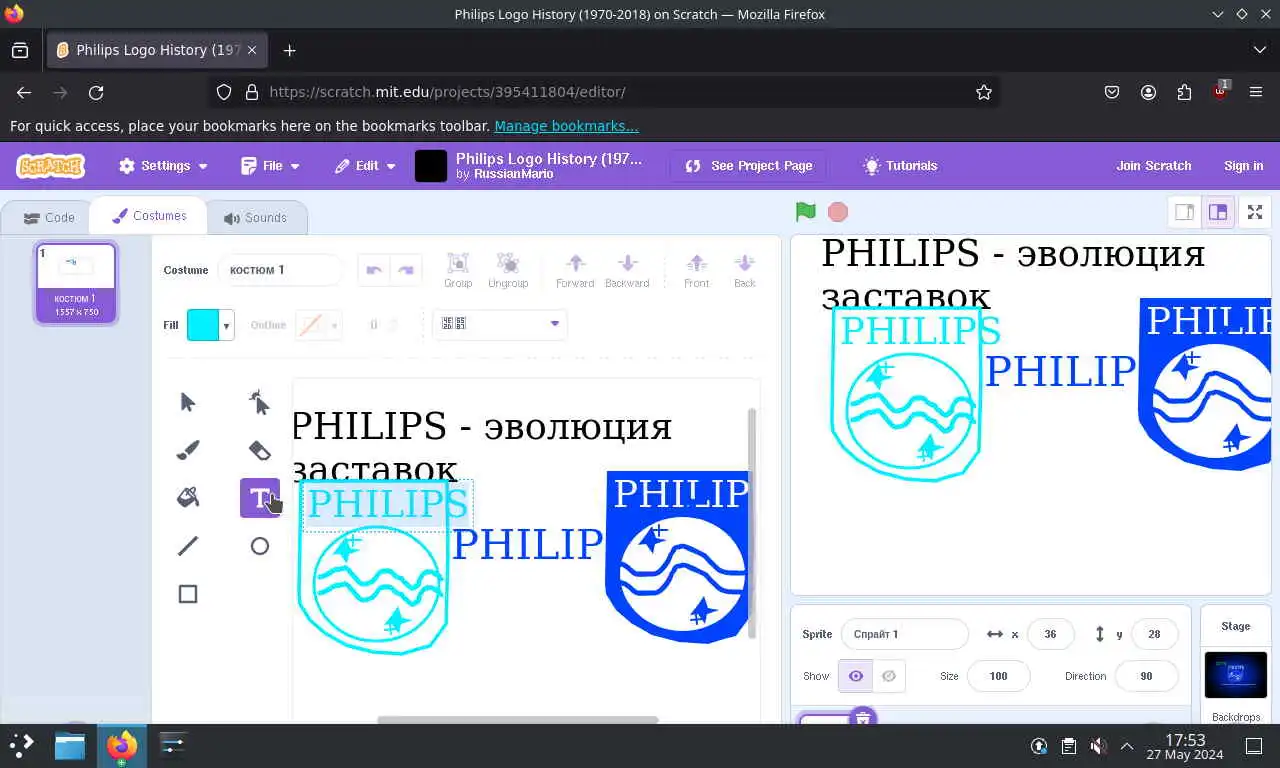Enter full screen stage mode
This screenshot has height=768, width=1280.
pyautogui.click(x=1255, y=212)
